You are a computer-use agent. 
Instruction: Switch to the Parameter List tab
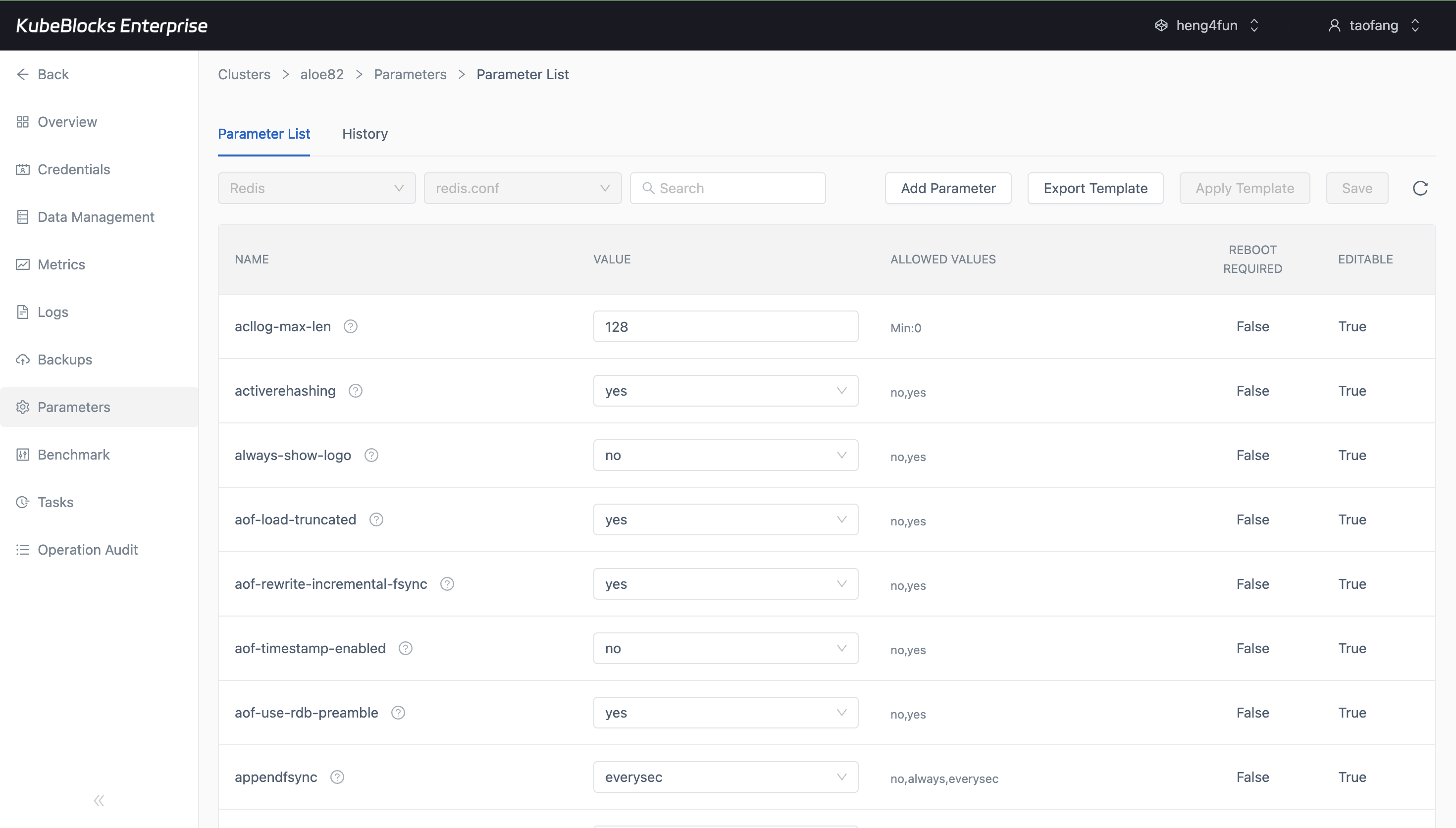(264, 134)
